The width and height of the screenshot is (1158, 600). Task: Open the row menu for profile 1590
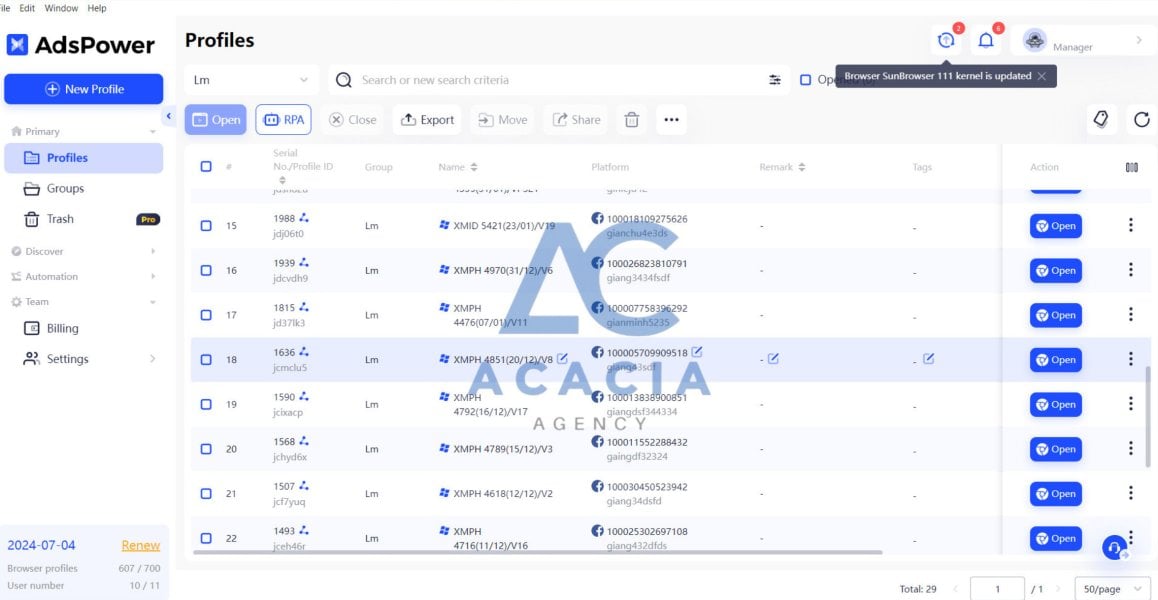click(x=1130, y=404)
